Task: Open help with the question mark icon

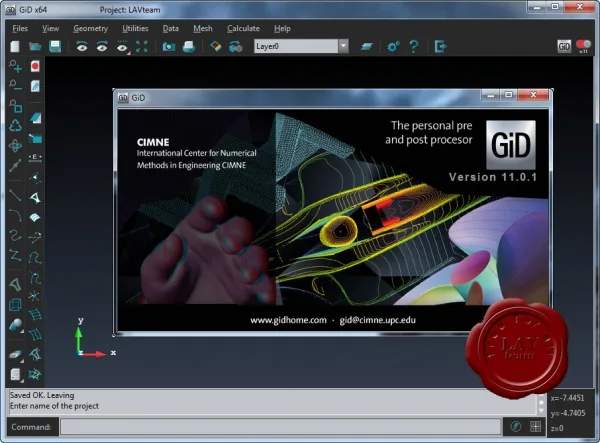Action: point(414,47)
